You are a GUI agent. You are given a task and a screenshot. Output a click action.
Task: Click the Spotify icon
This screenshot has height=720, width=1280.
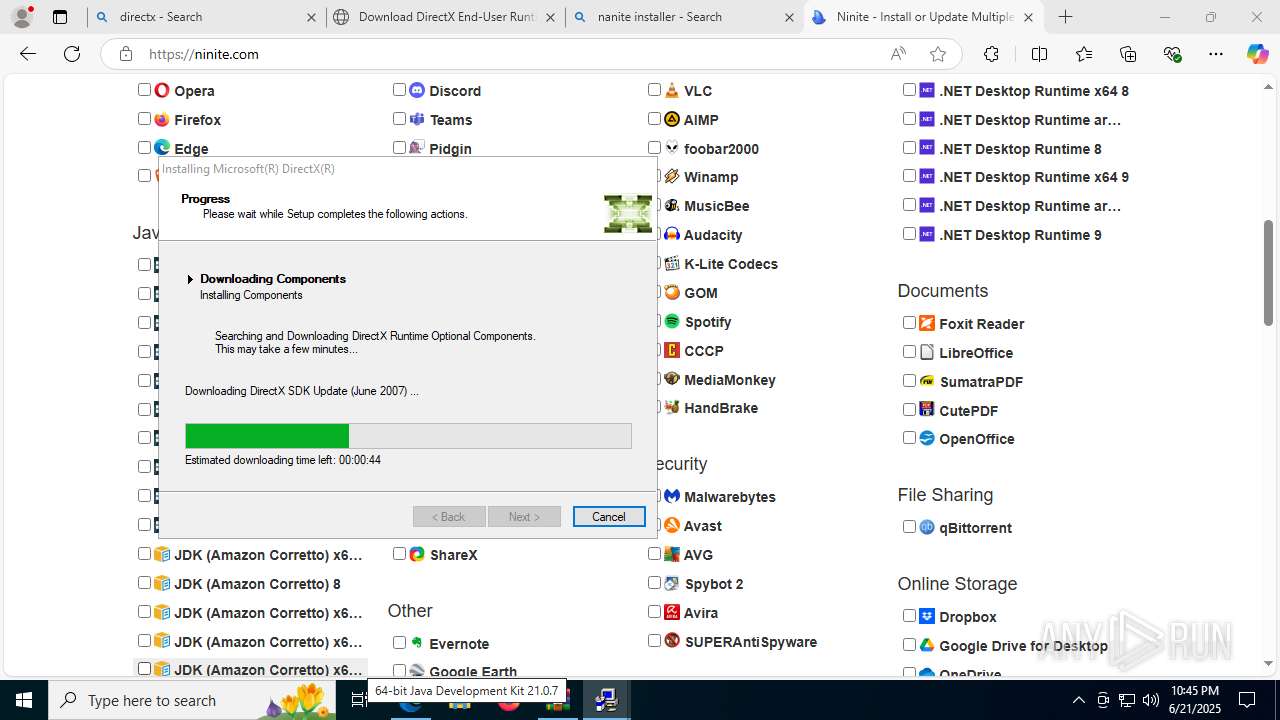pos(672,321)
